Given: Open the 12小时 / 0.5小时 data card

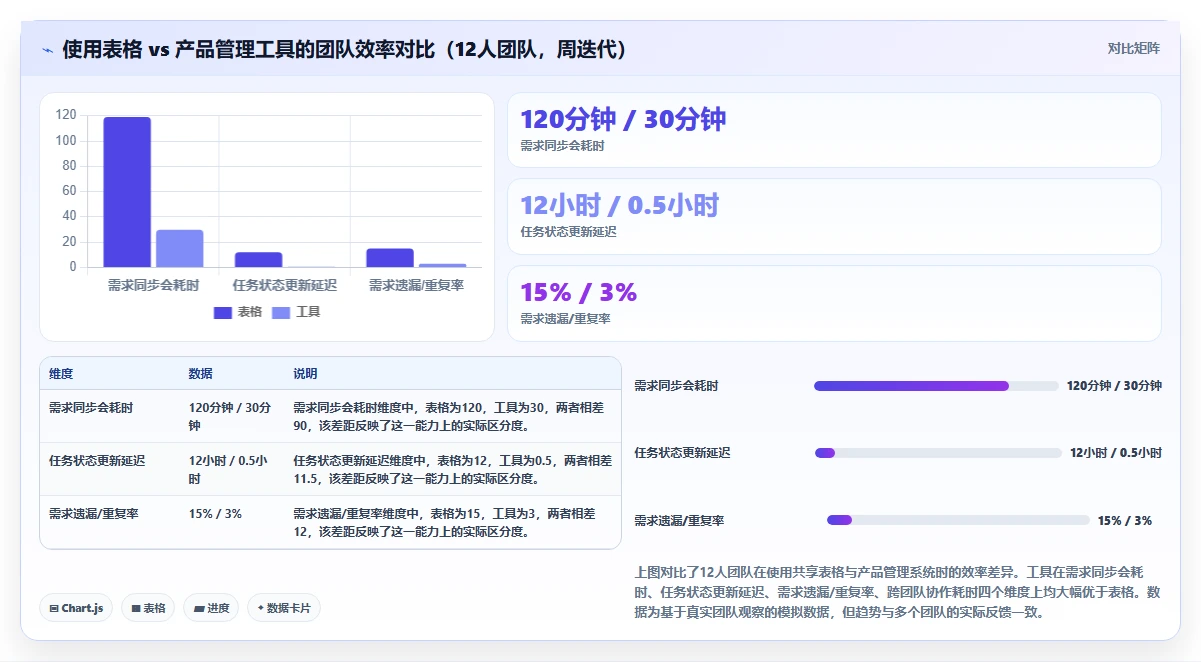Looking at the screenshot, I should click(834, 216).
